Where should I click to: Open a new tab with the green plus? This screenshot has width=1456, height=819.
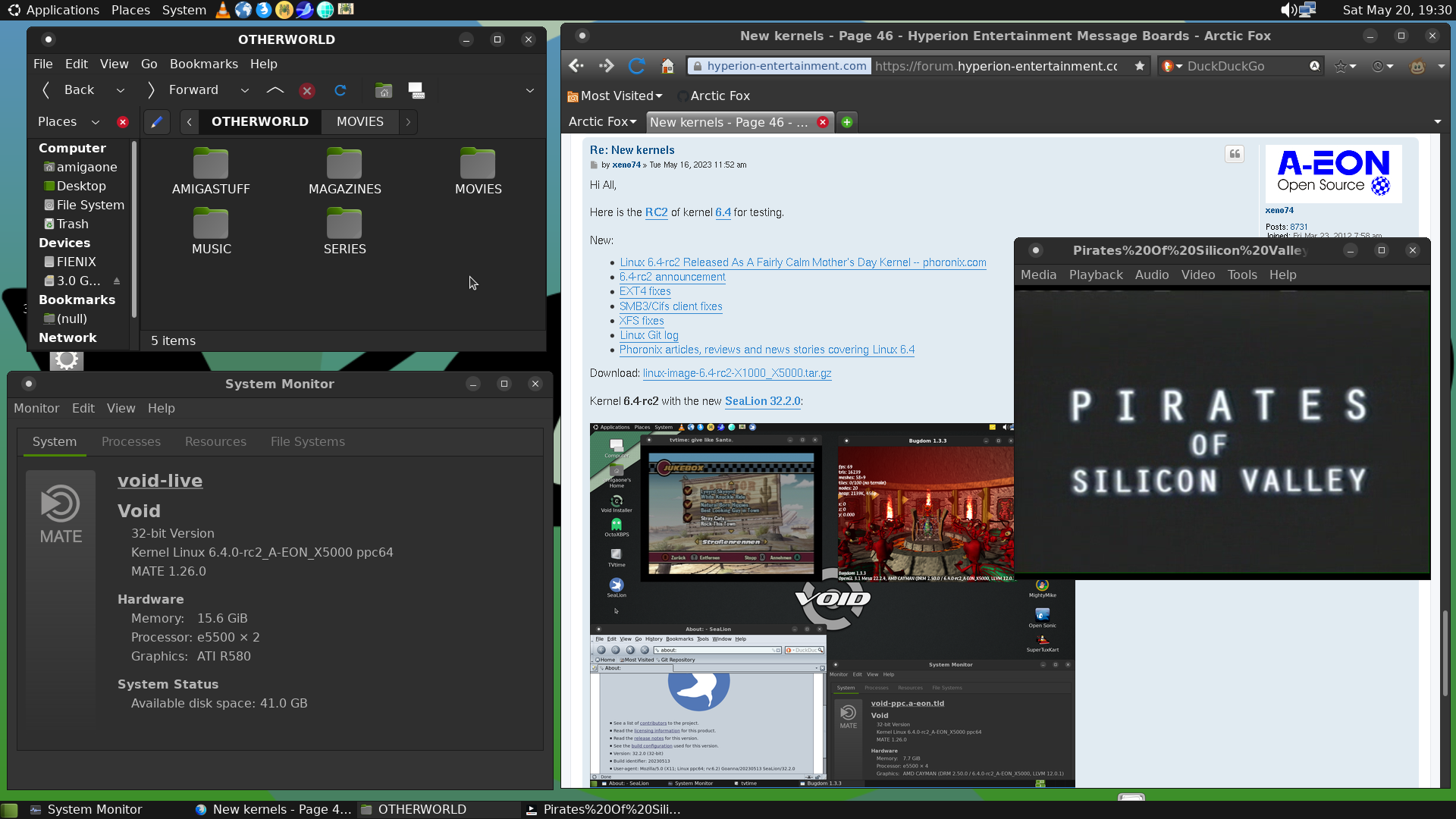coord(847,122)
